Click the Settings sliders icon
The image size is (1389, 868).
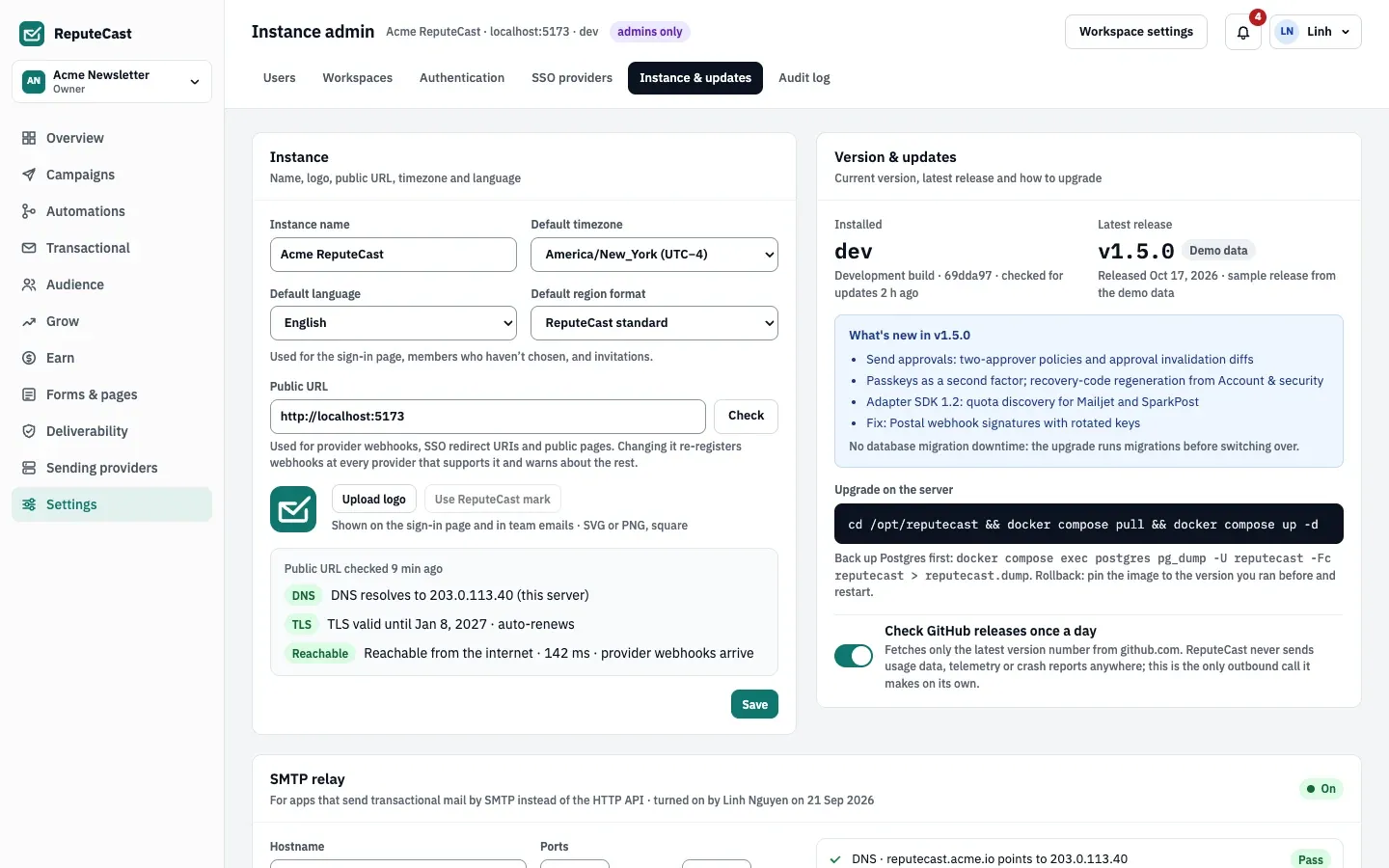click(29, 504)
